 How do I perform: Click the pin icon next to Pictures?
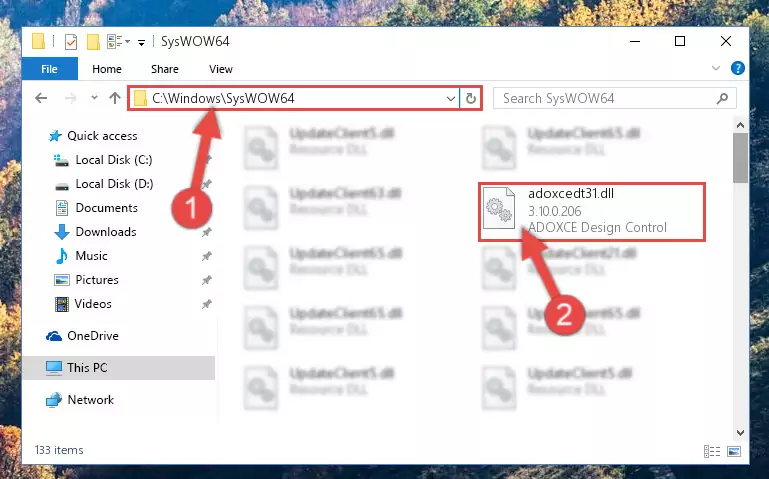206,280
